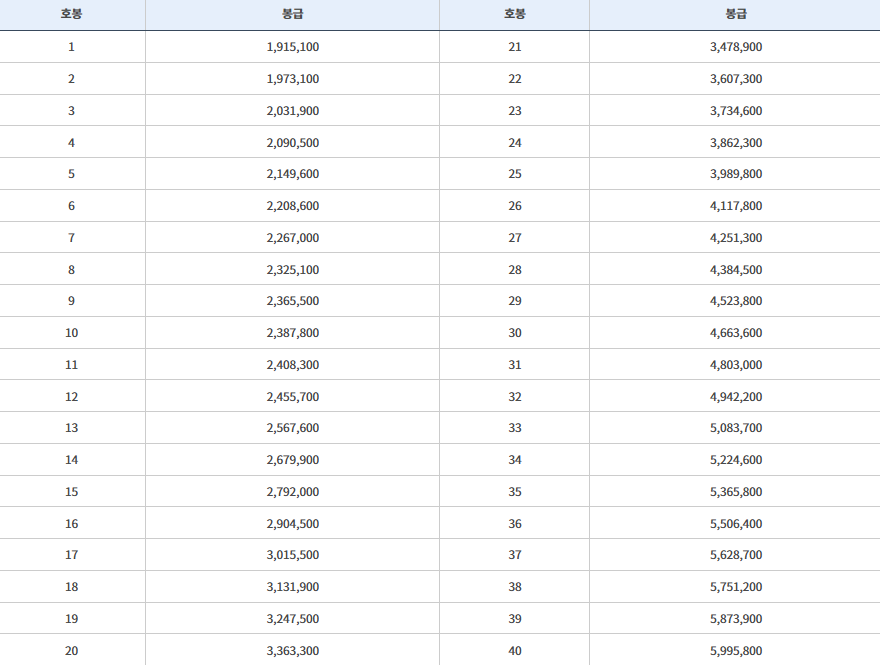Click the amount 2,408,300

(292, 365)
